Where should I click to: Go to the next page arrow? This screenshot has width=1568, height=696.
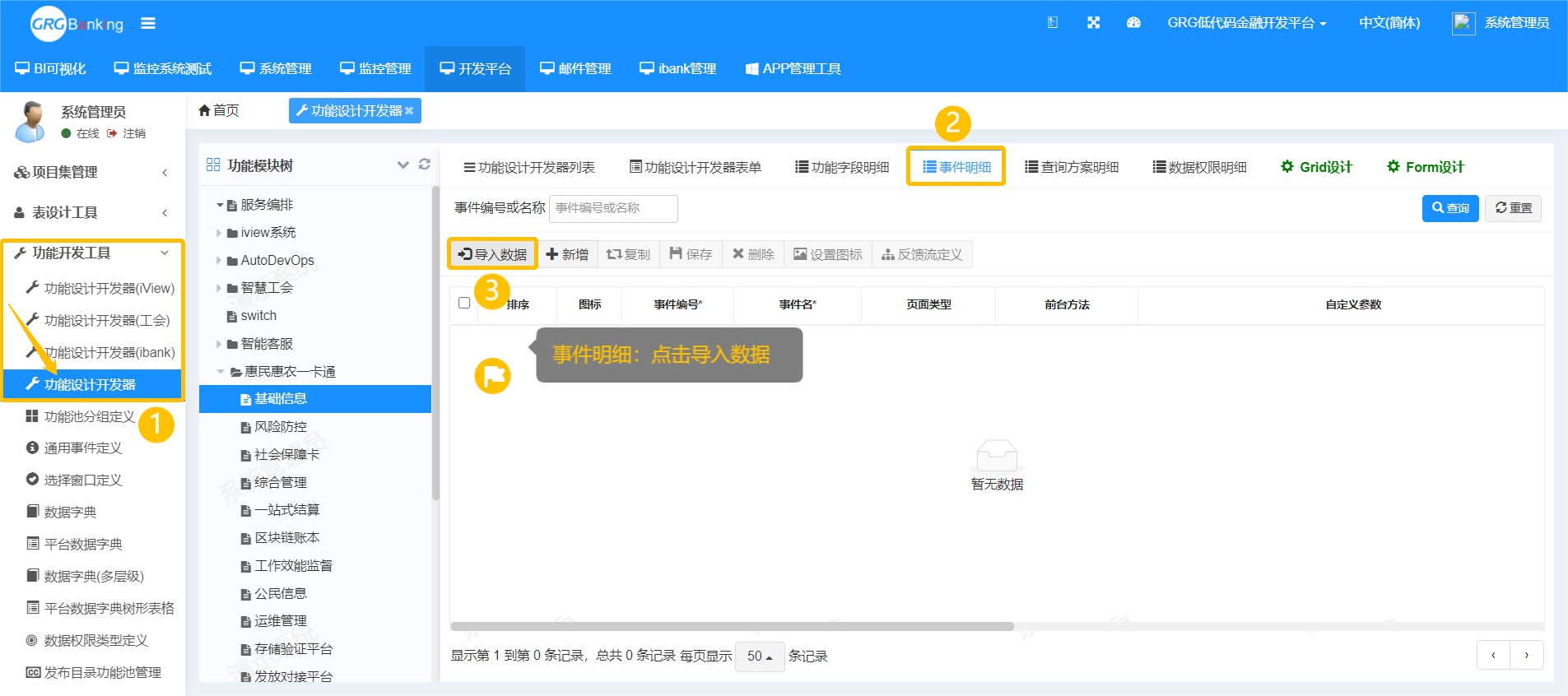(x=1527, y=655)
